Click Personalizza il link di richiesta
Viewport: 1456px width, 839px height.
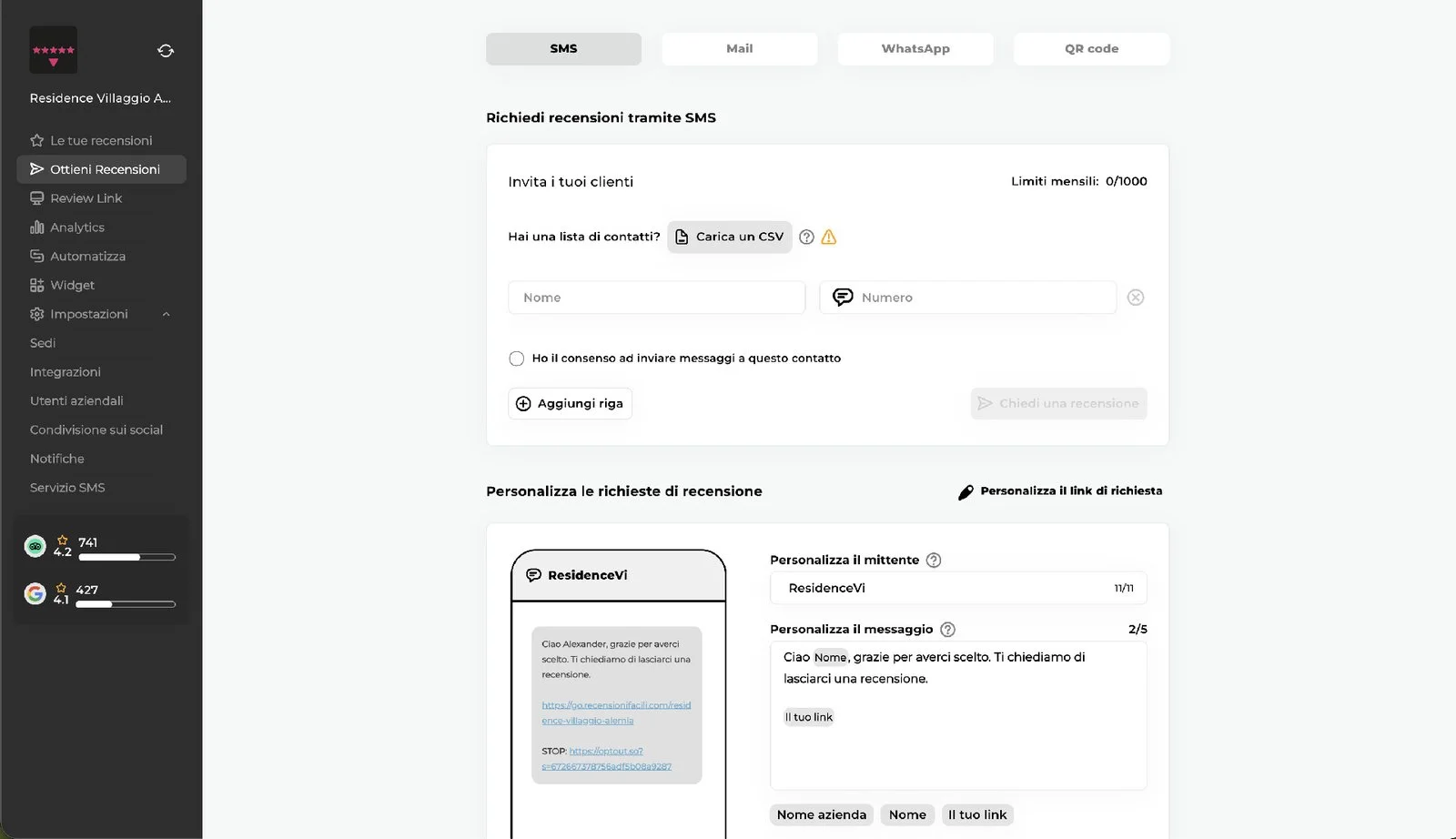click(1060, 491)
